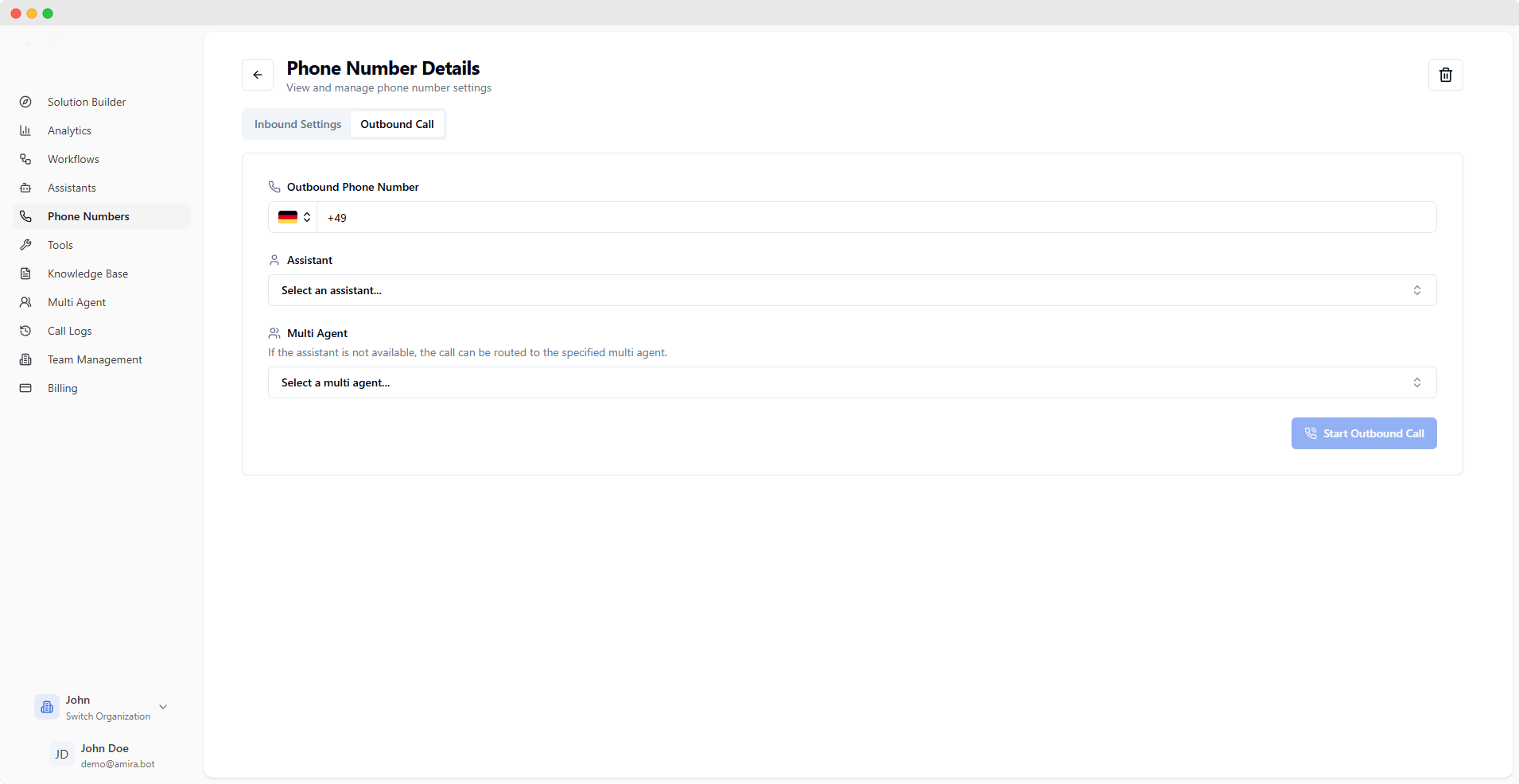Open the Multi Agent sidebar section

76,302
